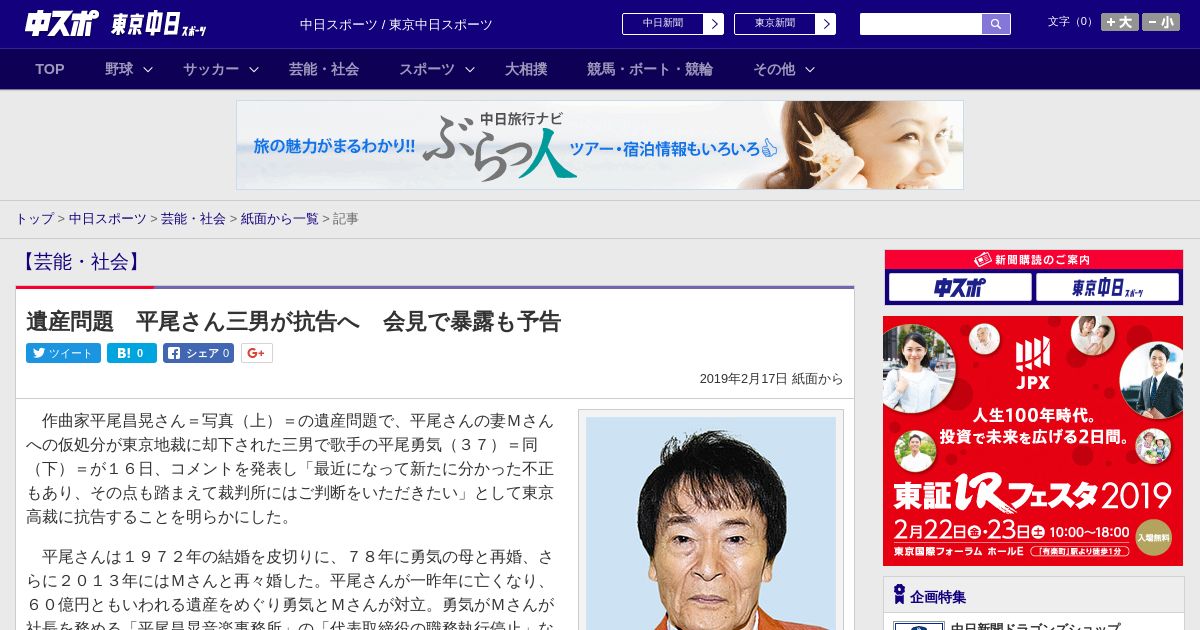The height and width of the screenshot is (630, 1200).
Task: Click 中日スポーツ breadcrumb link
Action: coord(108,218)
